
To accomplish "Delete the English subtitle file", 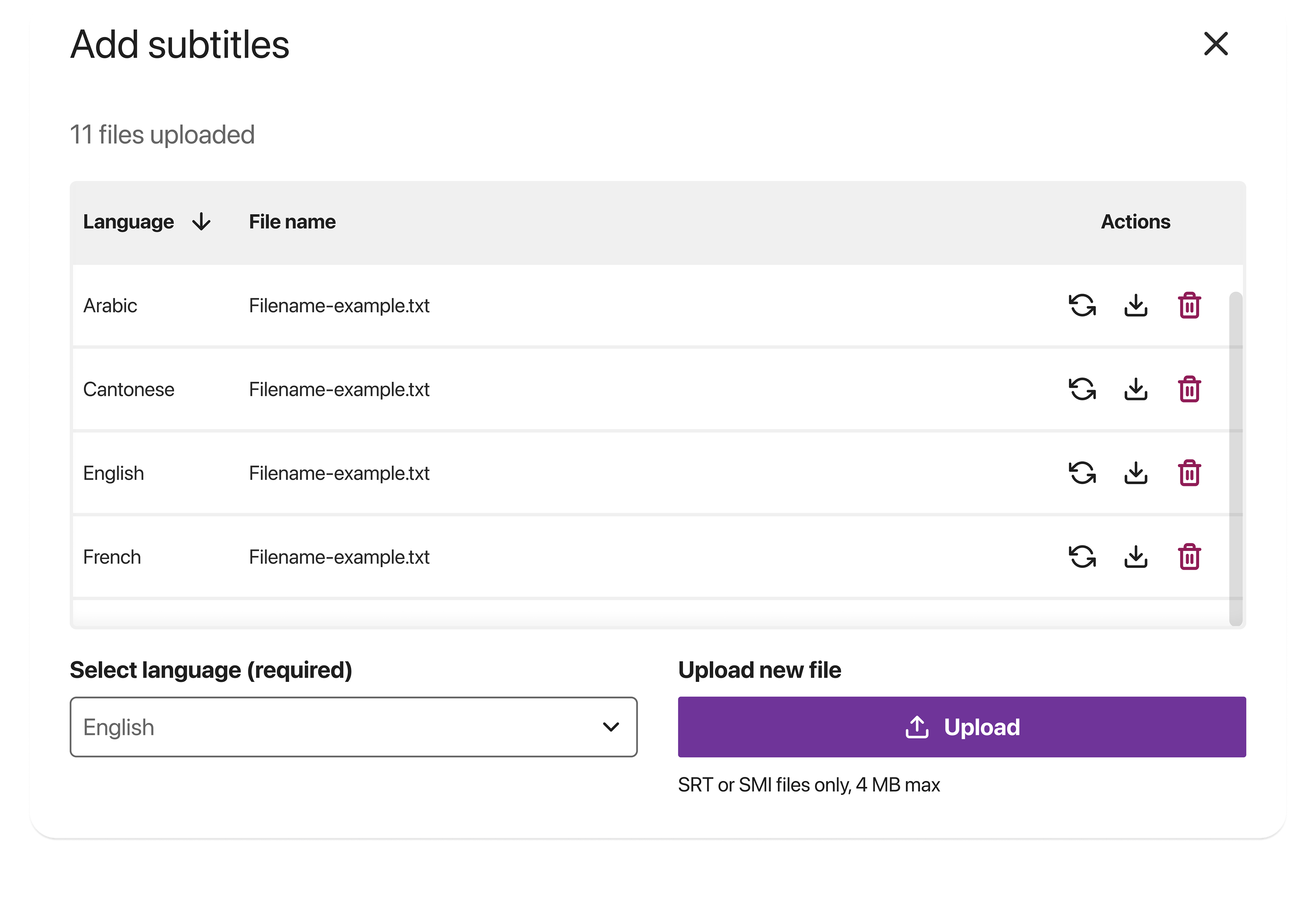I will [1189, 473].
